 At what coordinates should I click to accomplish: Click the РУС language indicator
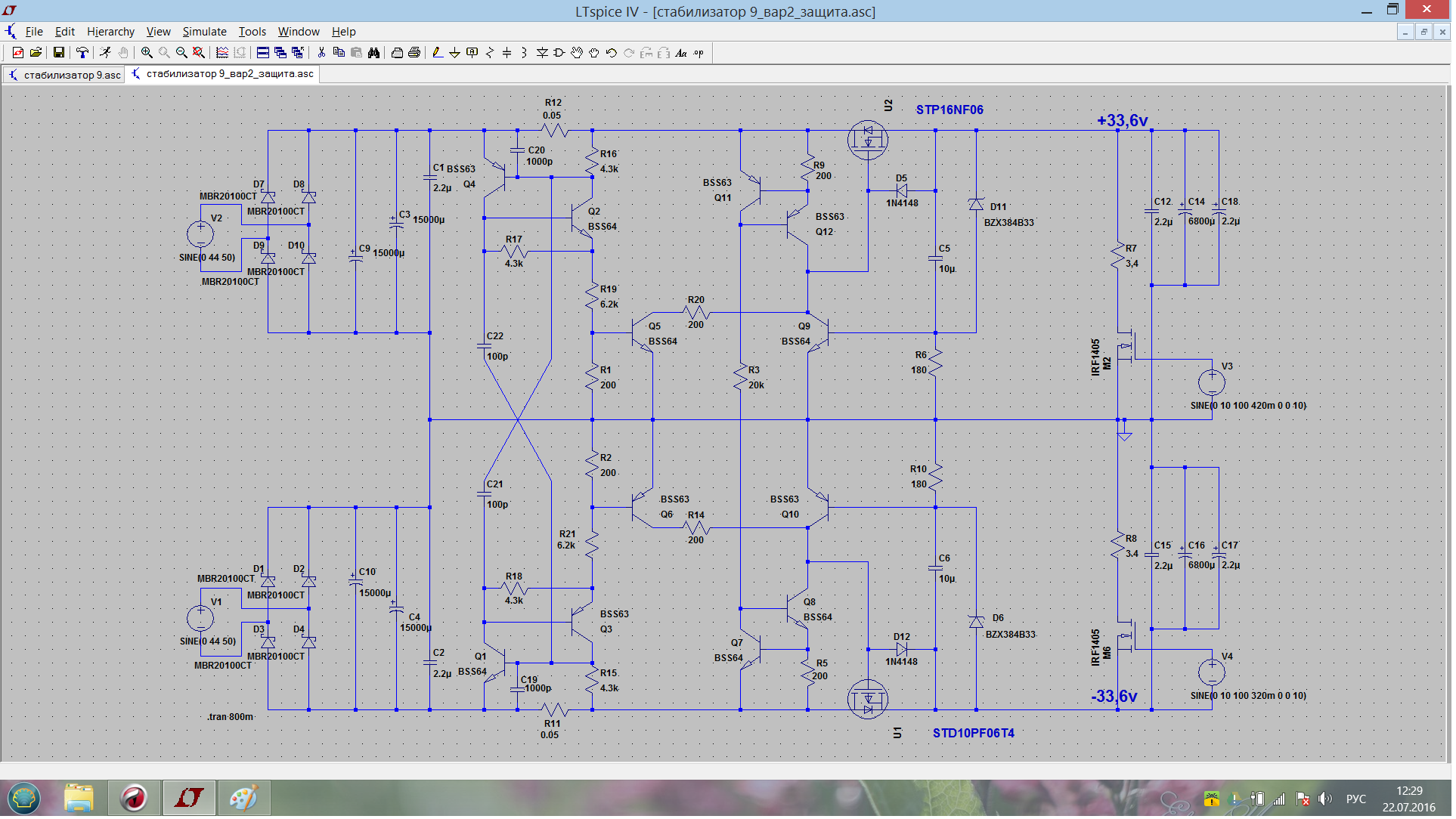[x=1356, y=799]
